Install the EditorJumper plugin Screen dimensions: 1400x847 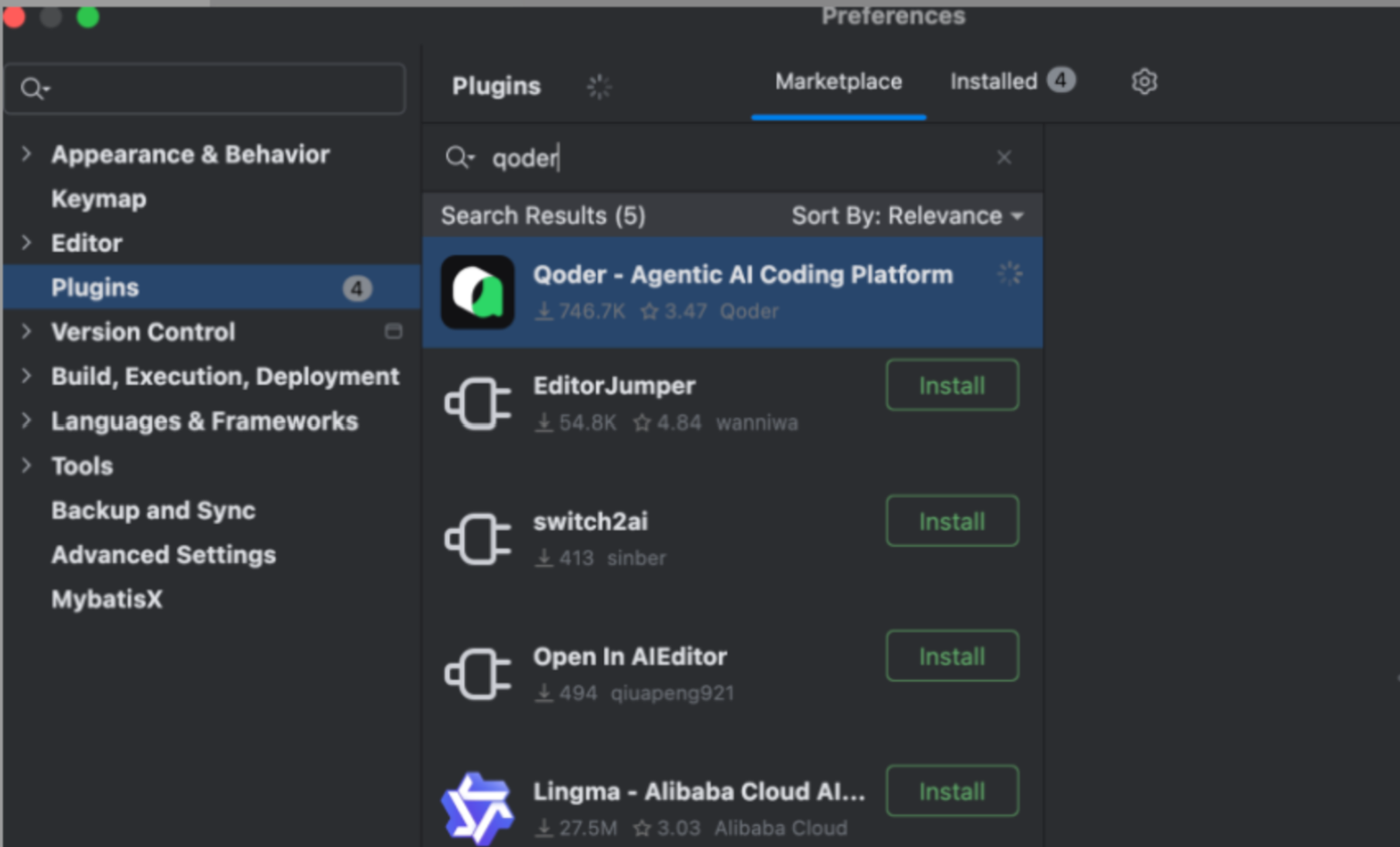952,385
